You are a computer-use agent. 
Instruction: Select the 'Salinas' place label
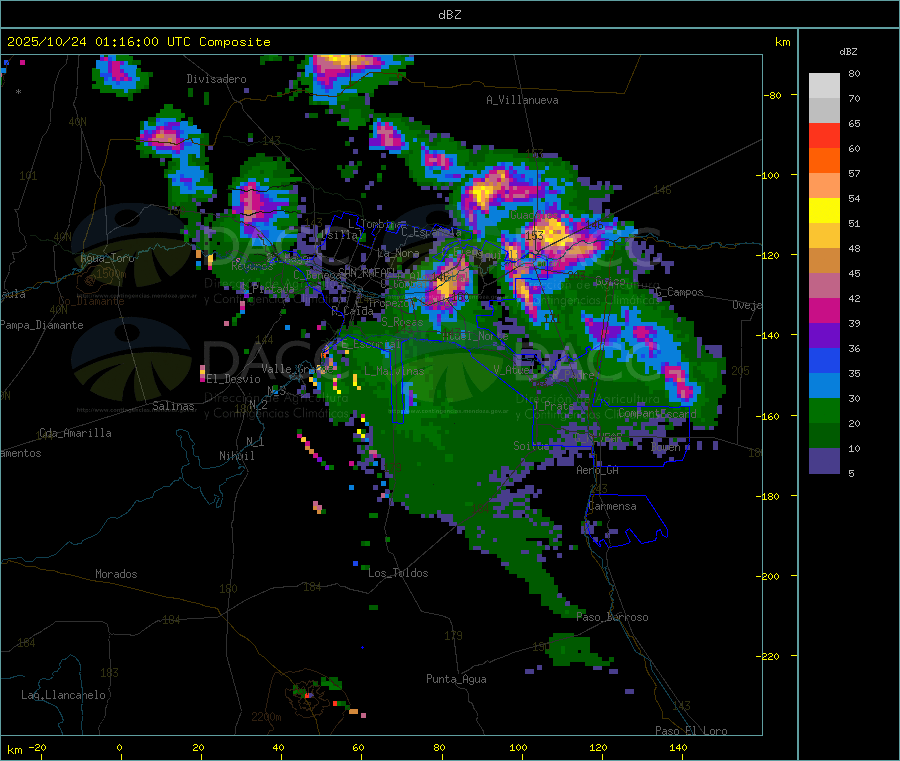(x=173, y=406)
